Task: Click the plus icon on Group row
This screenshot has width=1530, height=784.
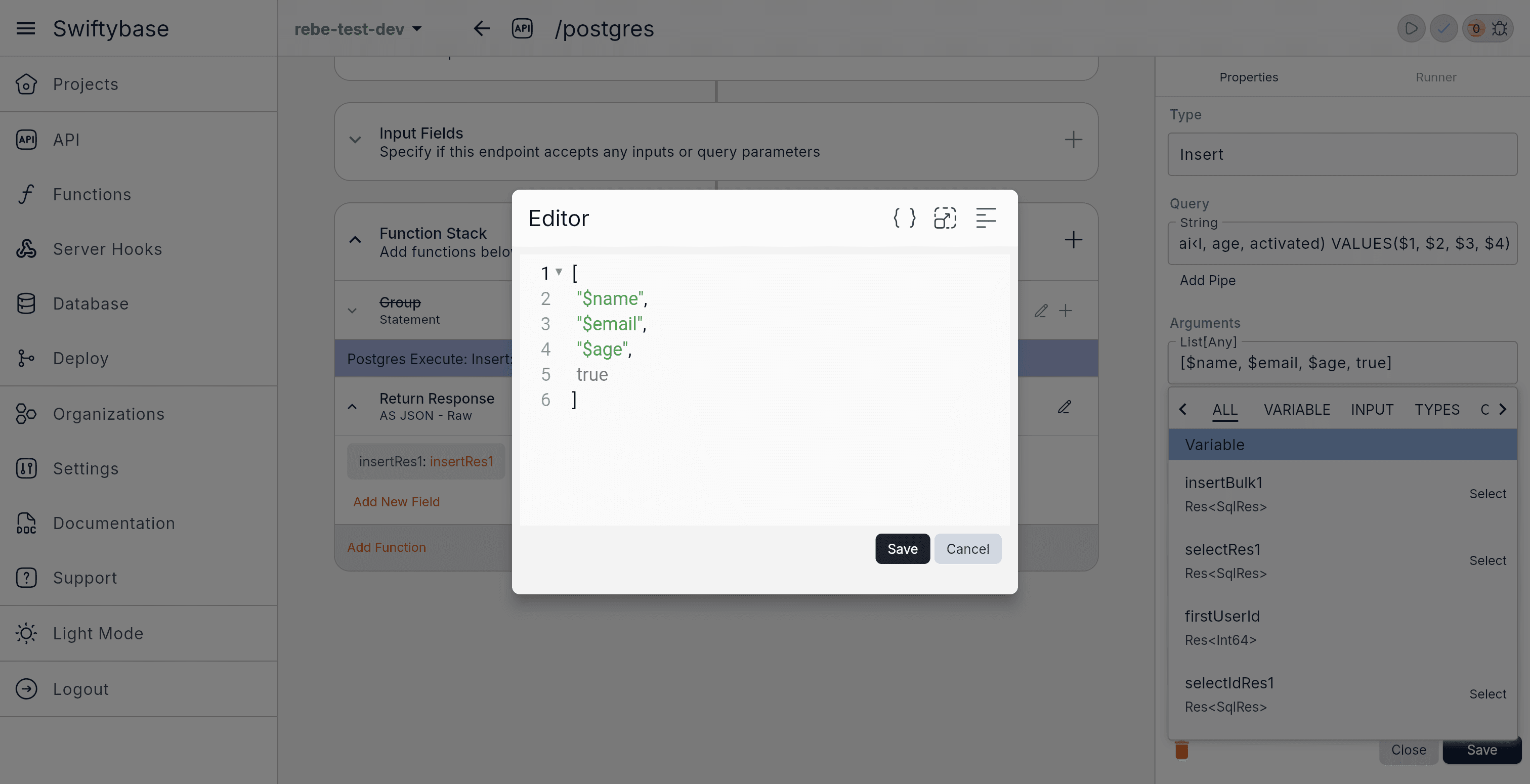Action: click(1066, 311)
